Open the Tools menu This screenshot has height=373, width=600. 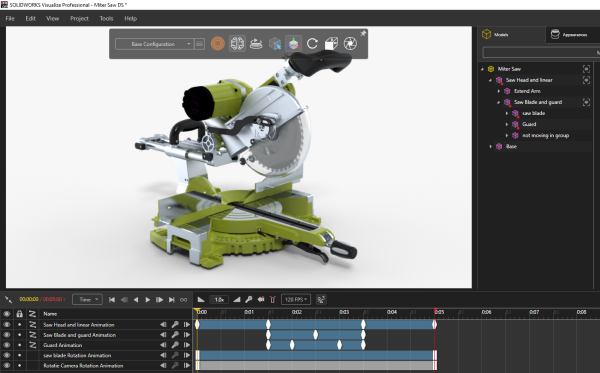(106, 18)
